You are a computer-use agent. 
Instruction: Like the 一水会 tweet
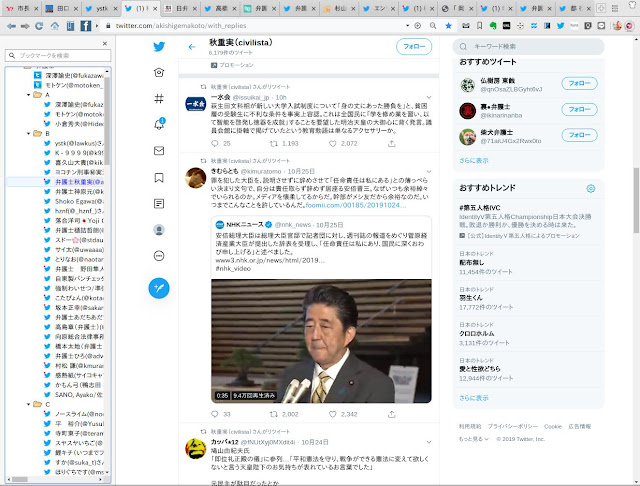point(333,144)
